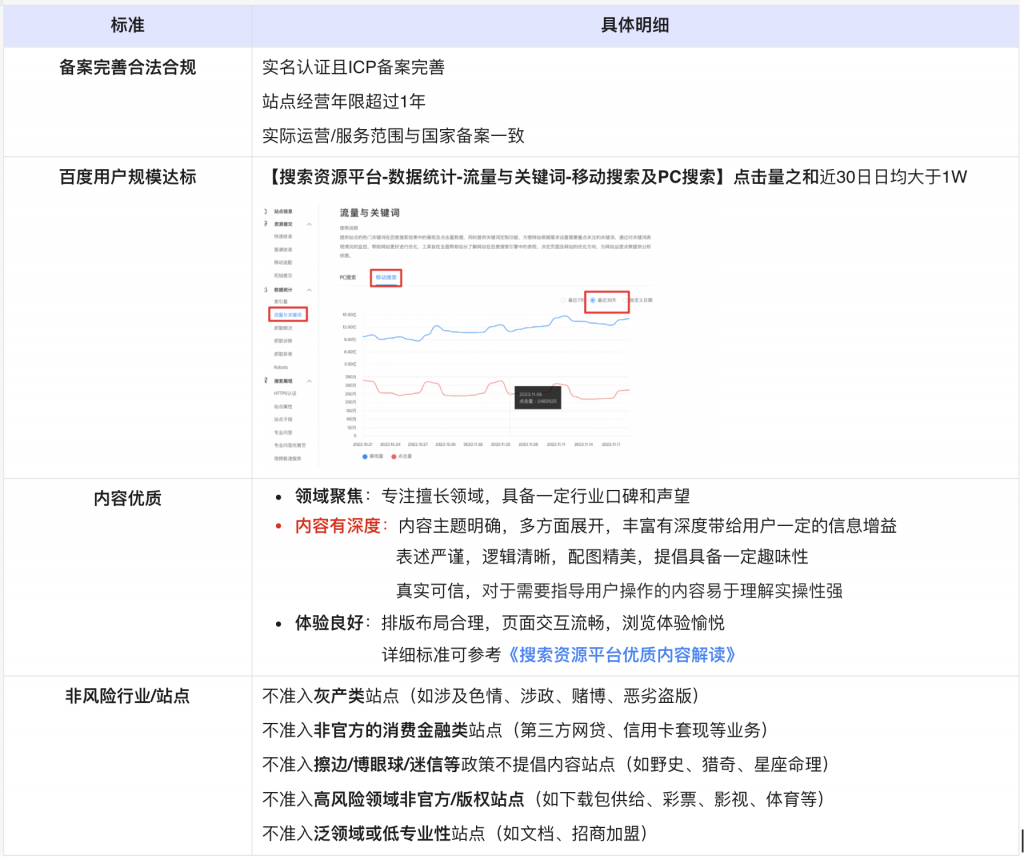Image resolution: width=1024 pixels, height=860 pixels.
Task: Click the 搜索展现 section icon
Action: tap(266, 381)
